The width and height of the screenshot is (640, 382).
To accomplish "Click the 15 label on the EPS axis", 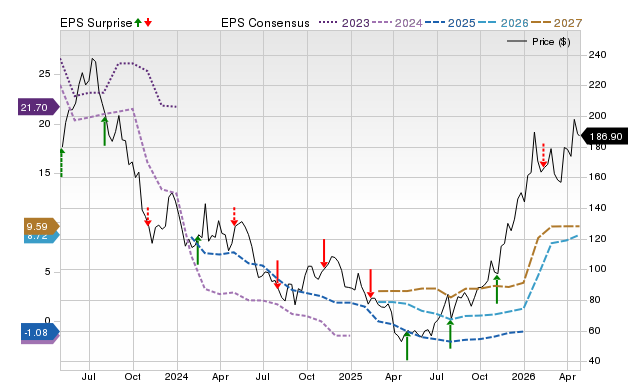I will click(x=44, y=173).
